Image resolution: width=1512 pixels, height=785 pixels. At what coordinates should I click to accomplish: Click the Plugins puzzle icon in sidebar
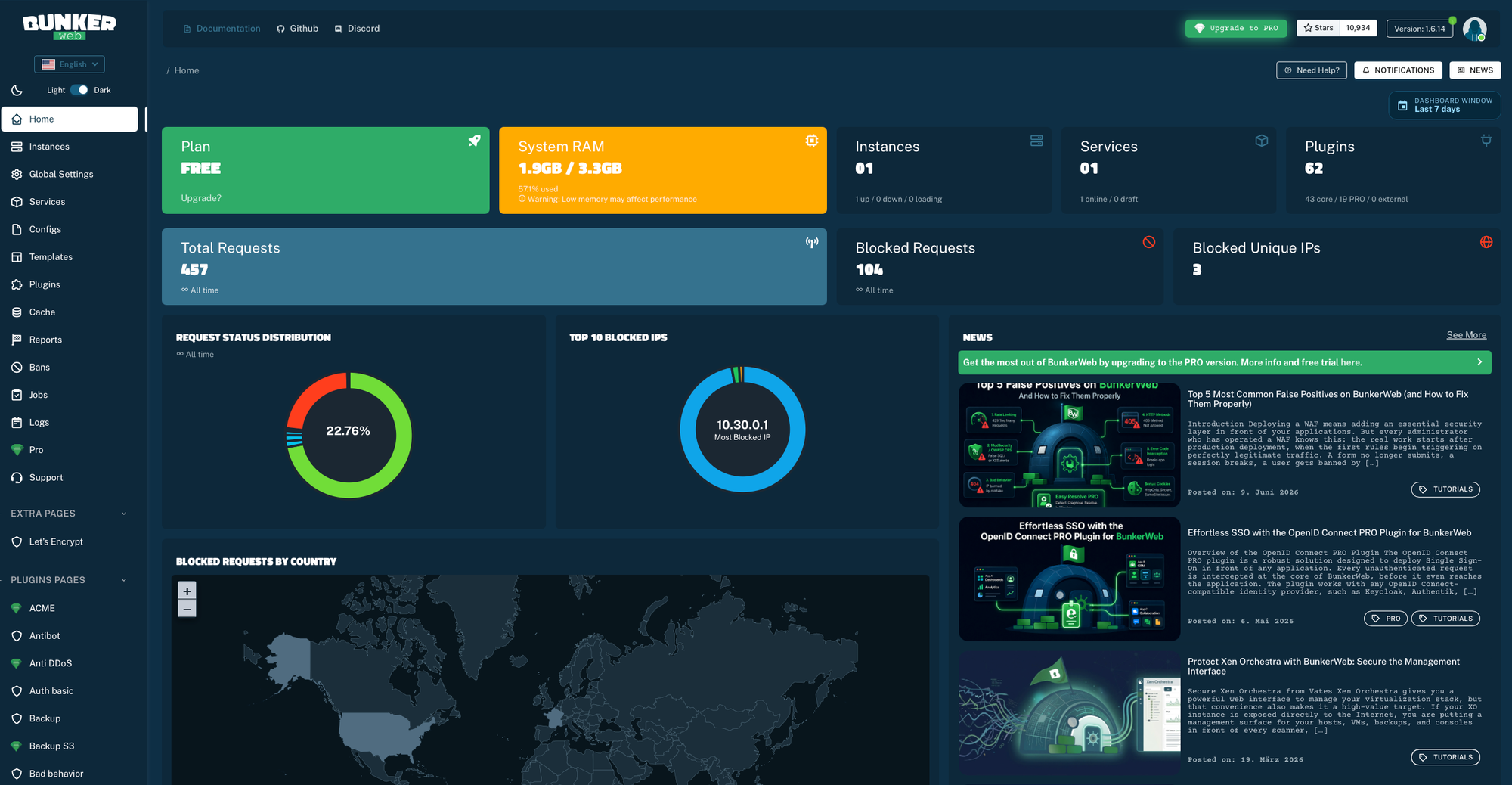click(17, 284)
